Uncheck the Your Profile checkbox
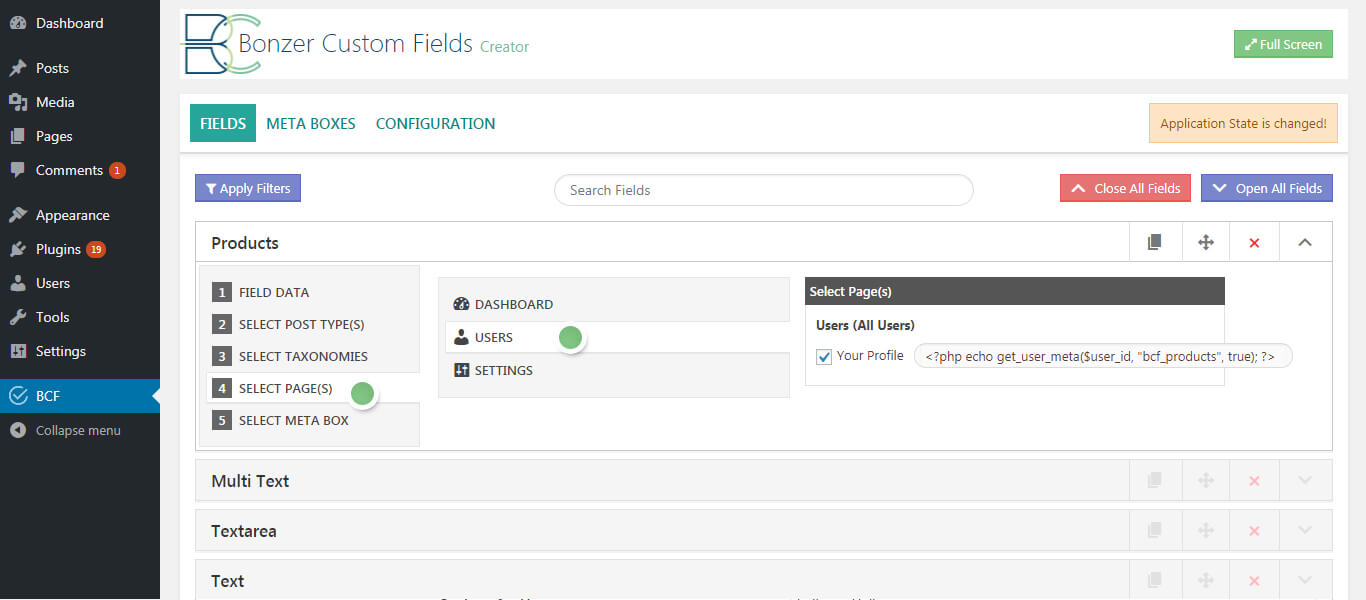 pyautogui.click(x=824, y=356)
